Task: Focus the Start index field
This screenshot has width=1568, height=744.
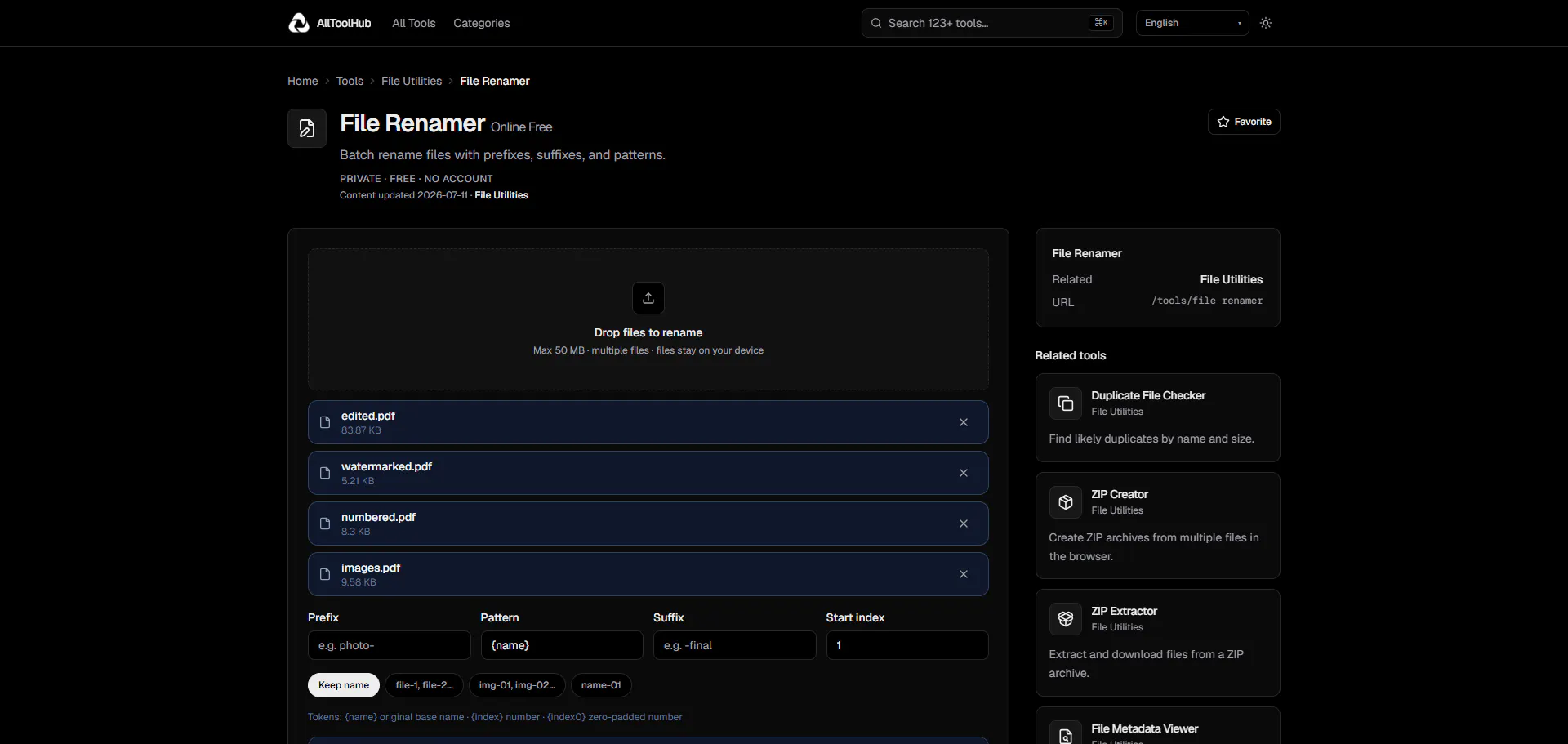Action: (907, 645)
